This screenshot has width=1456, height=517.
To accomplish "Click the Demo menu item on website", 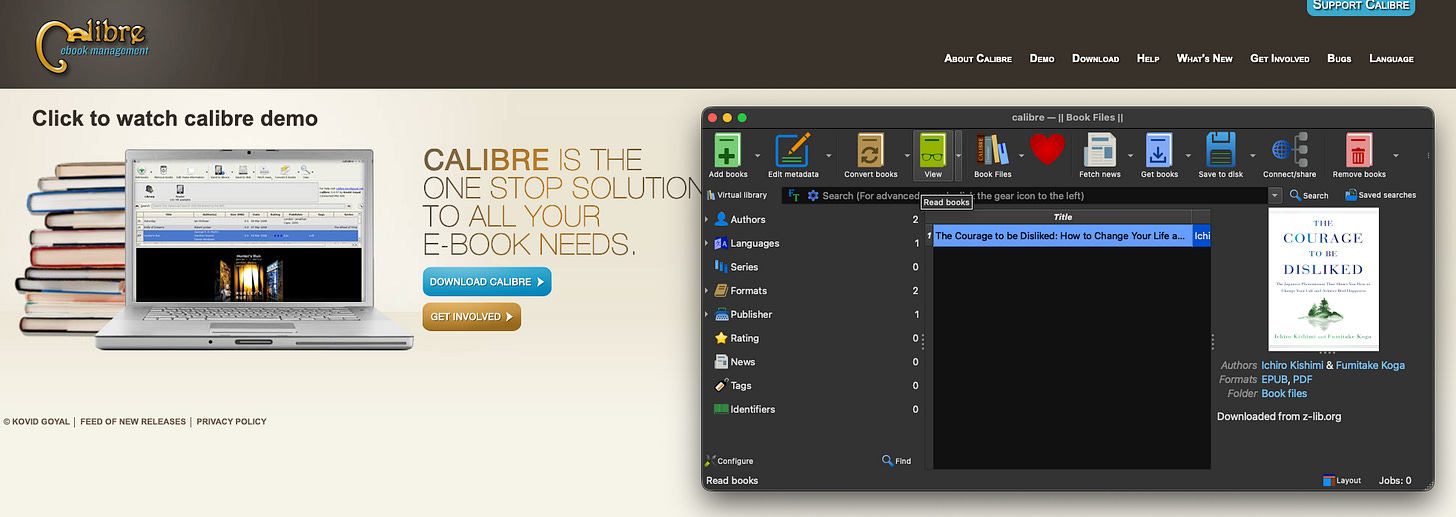I will coord(1042,58).
